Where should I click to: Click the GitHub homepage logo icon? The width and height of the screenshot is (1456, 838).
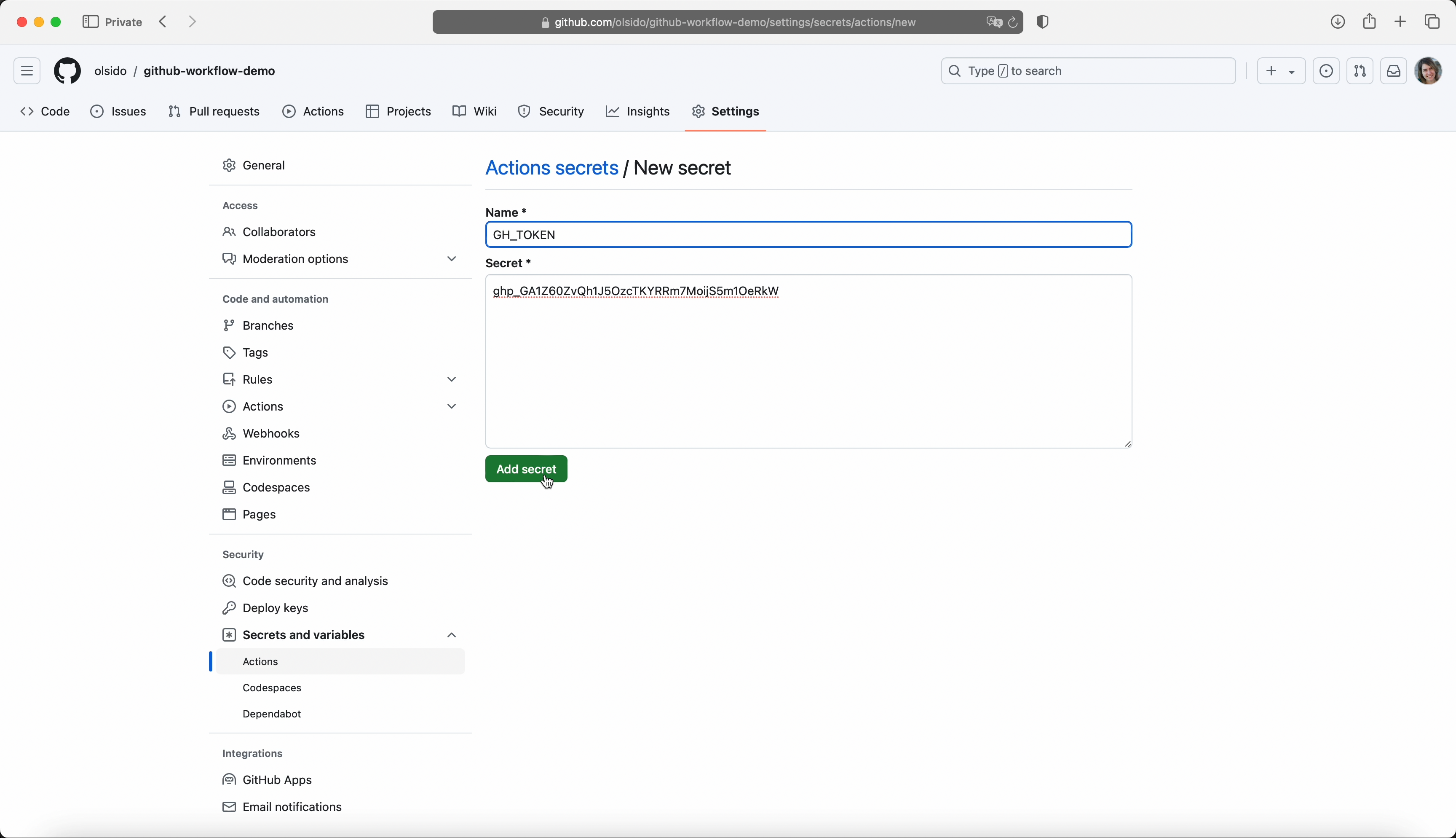(67, 71)
